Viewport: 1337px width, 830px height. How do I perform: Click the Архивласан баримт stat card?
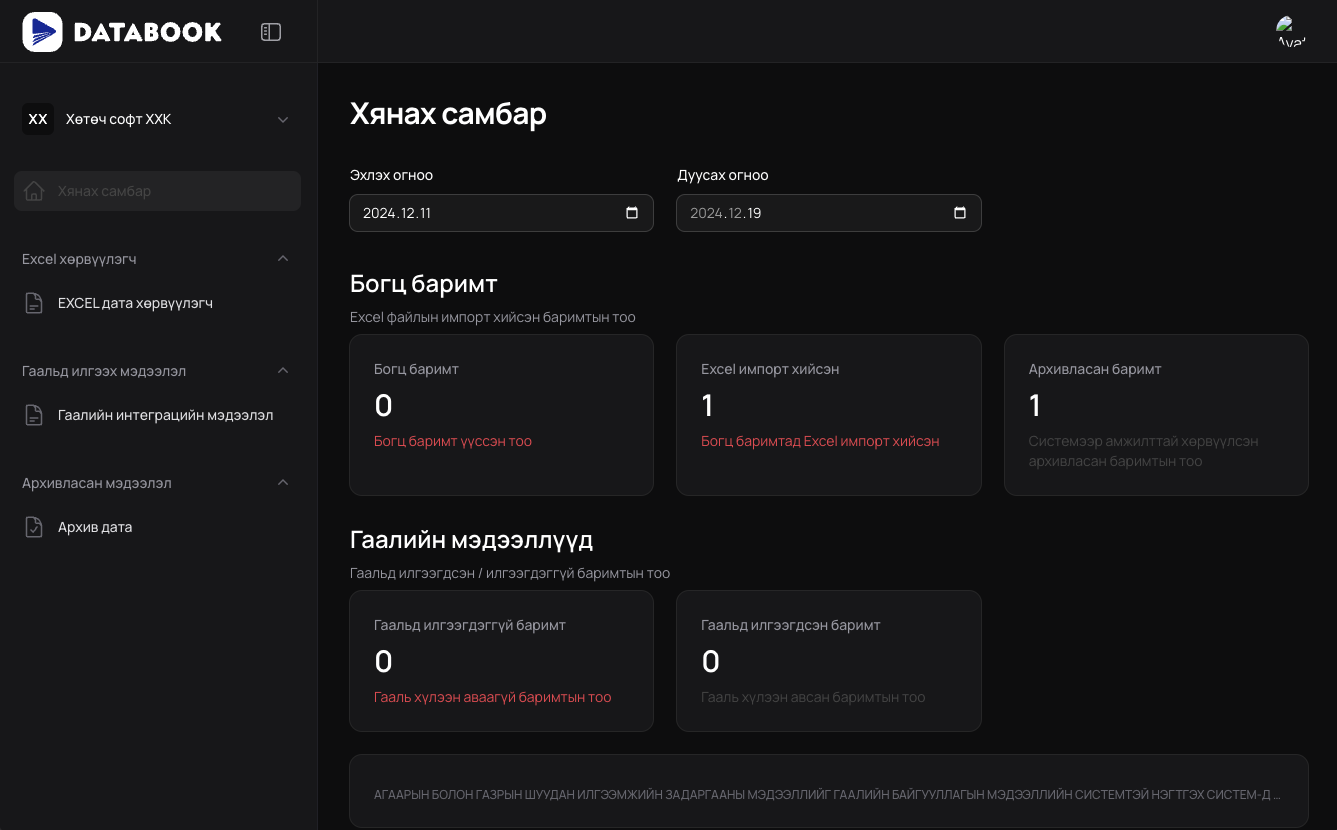(1156, 414)
